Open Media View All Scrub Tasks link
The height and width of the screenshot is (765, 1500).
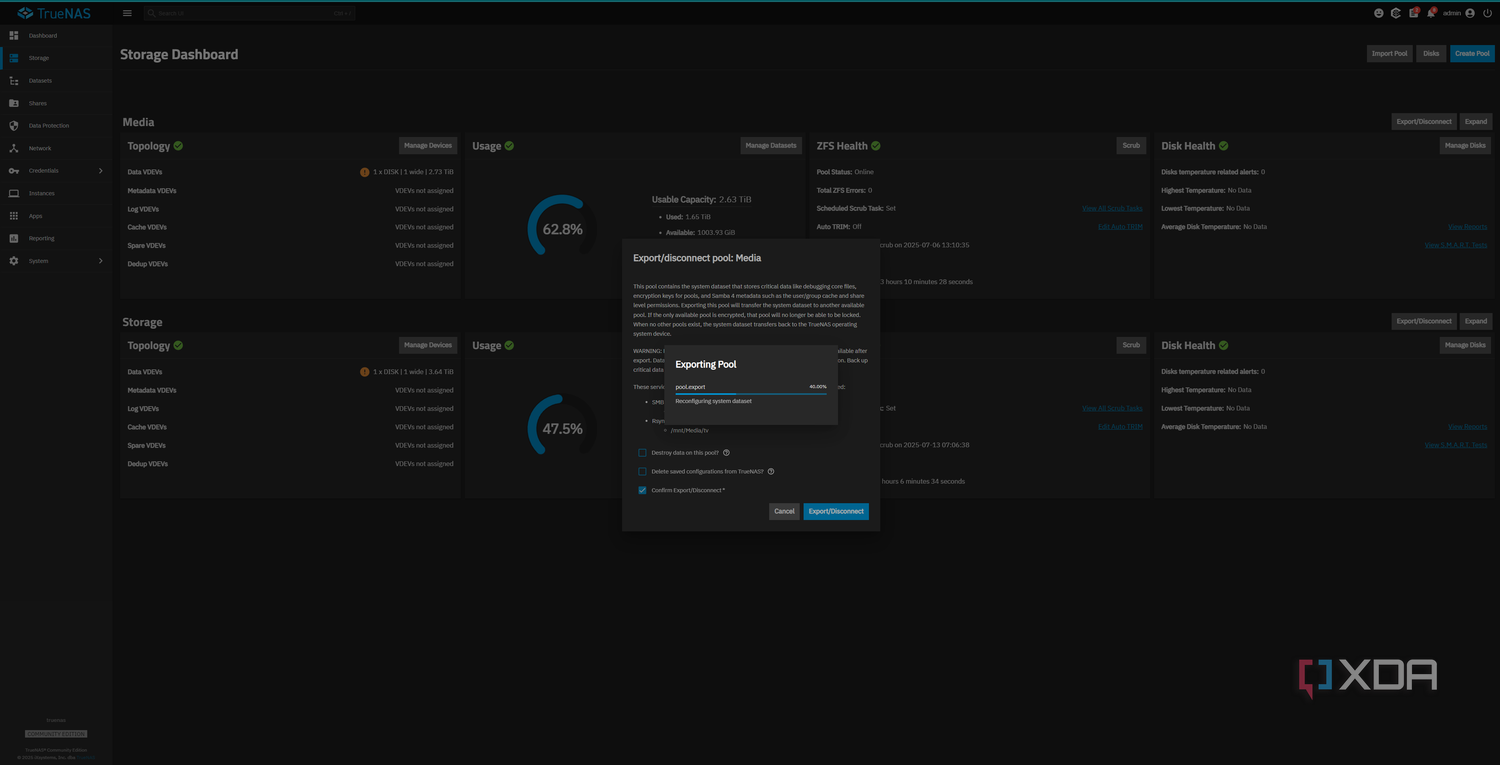[x=1112, y=208]
